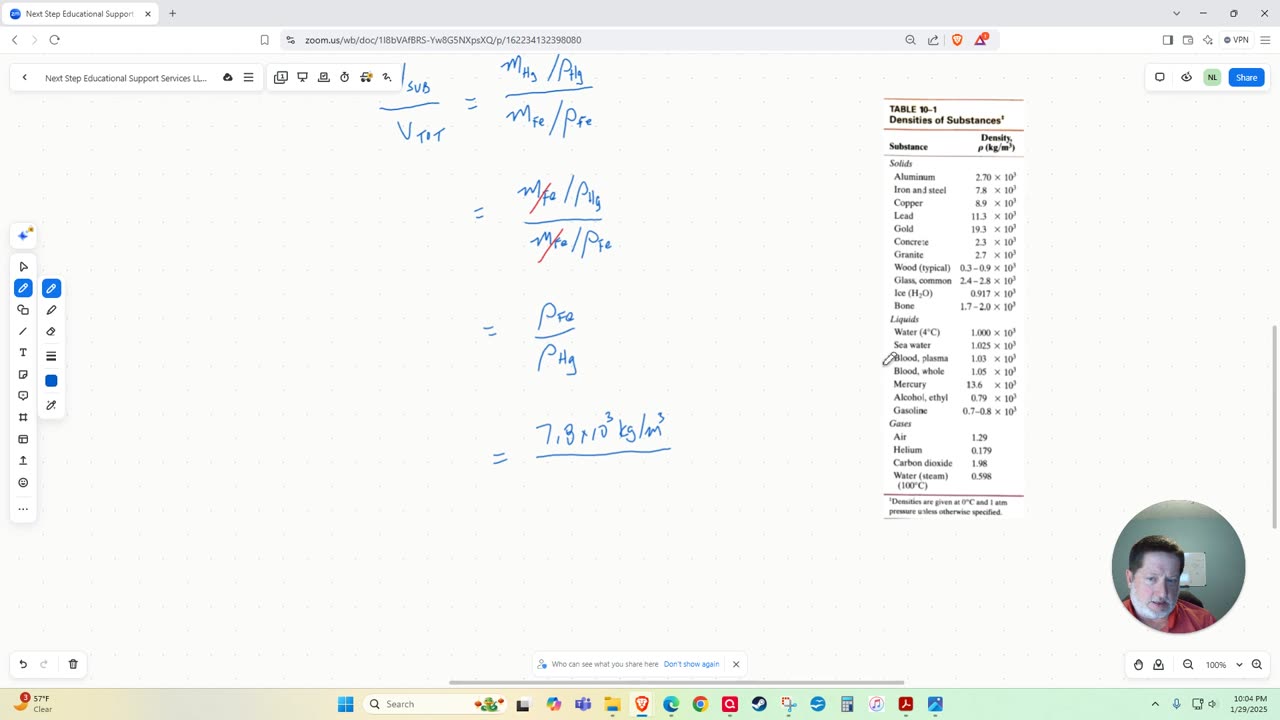Select the comment tool
Screen dimensions: 1280x720
coord(23,396)
